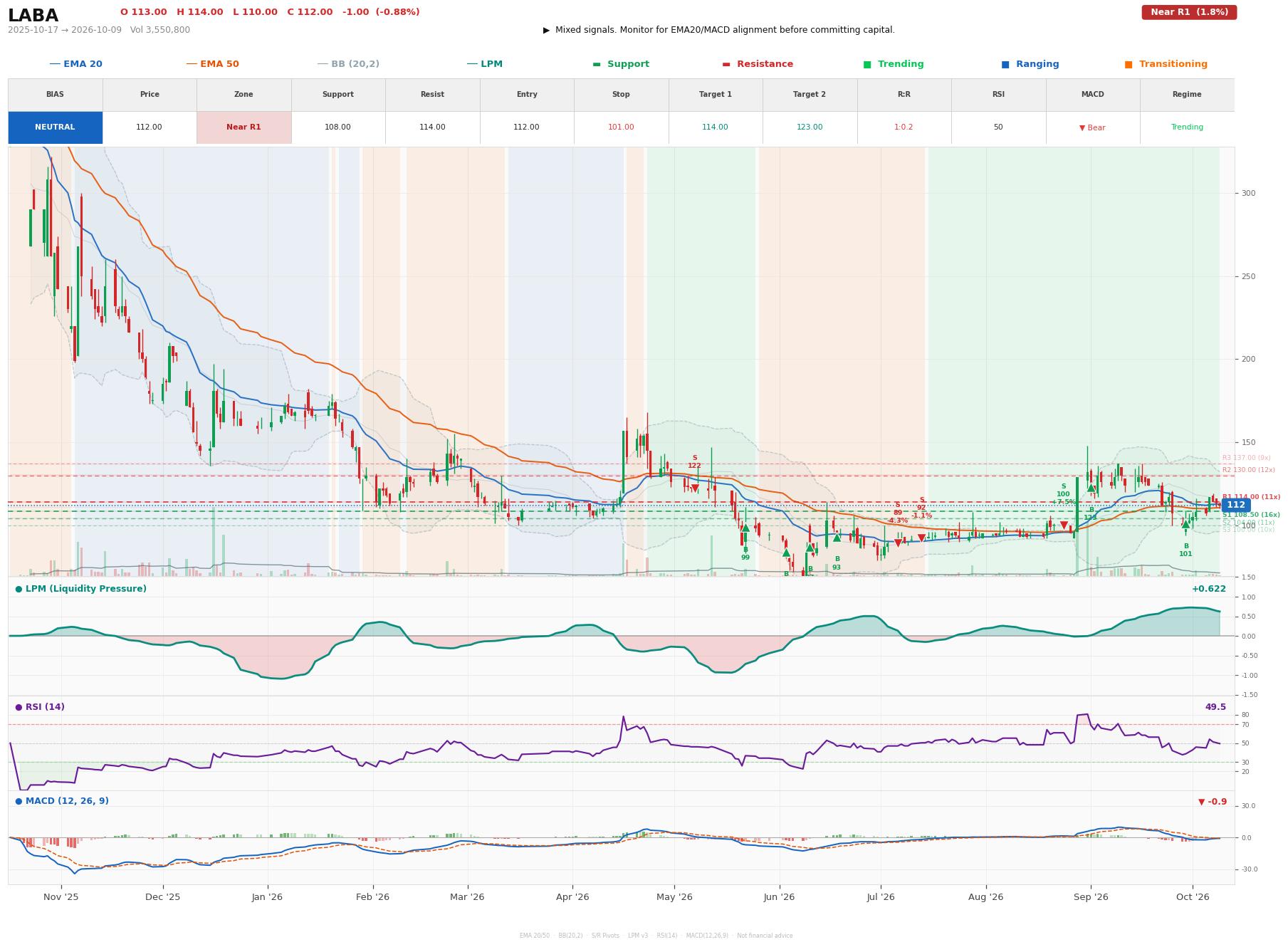Click the Target 1 column header

click(x=715, y=95)
